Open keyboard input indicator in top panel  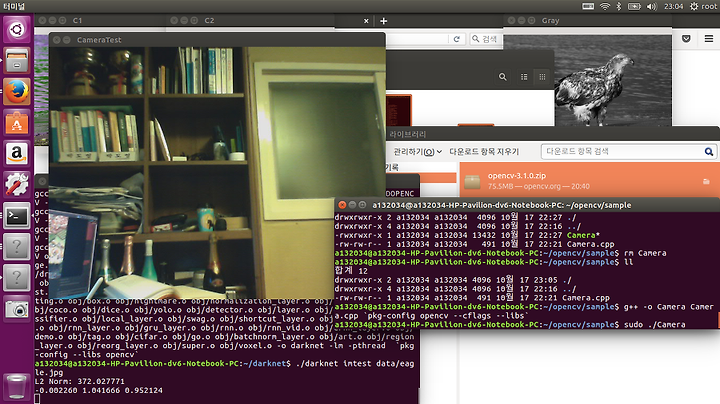(588, 6)
